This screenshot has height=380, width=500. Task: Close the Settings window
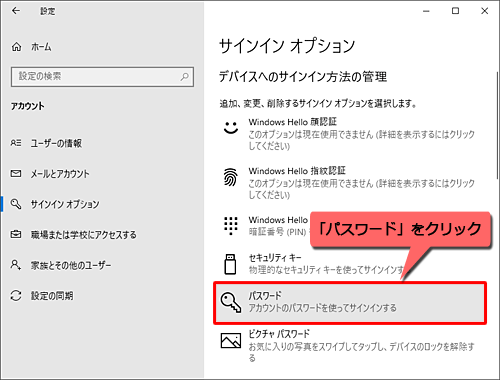tap(484, 11)
